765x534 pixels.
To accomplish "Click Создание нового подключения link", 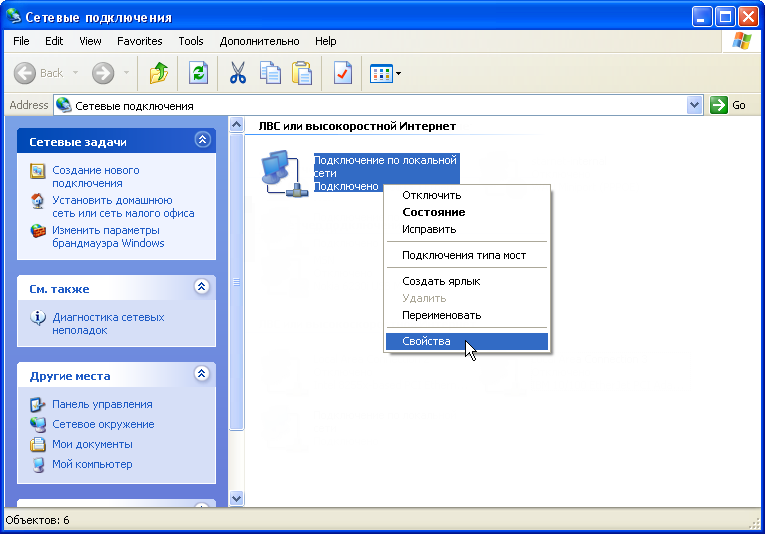I will [x=96, y=177].
